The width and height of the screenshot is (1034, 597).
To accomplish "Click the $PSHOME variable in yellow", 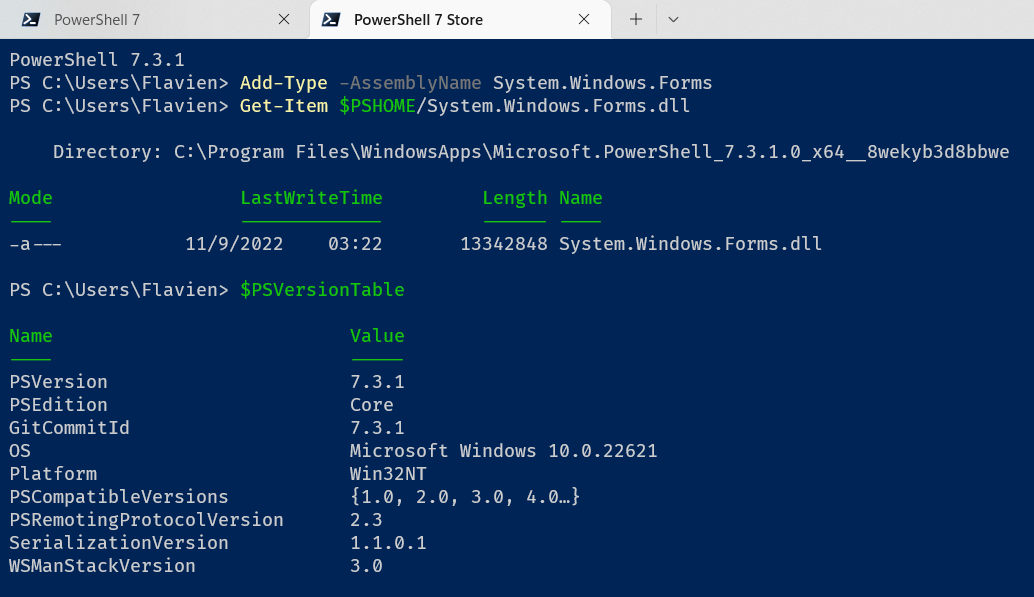I will tap(378, 105).
